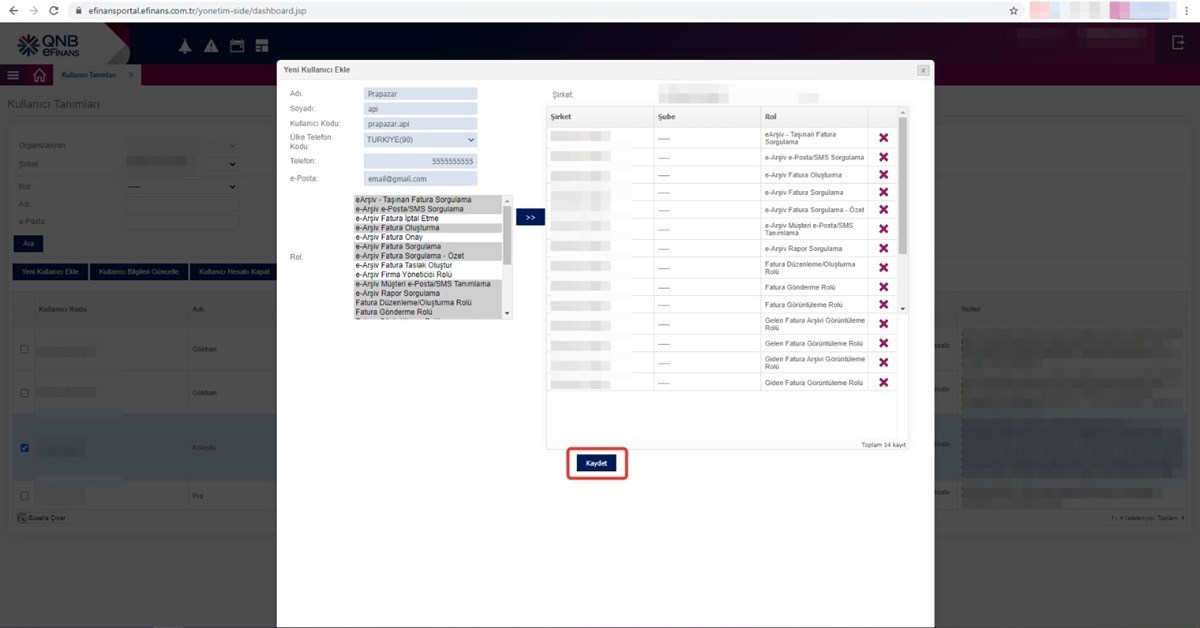This screenshot has height=628, width=1200.
Task: Check the checkbox in the Pra user row
Action: (x=25, y=495)
